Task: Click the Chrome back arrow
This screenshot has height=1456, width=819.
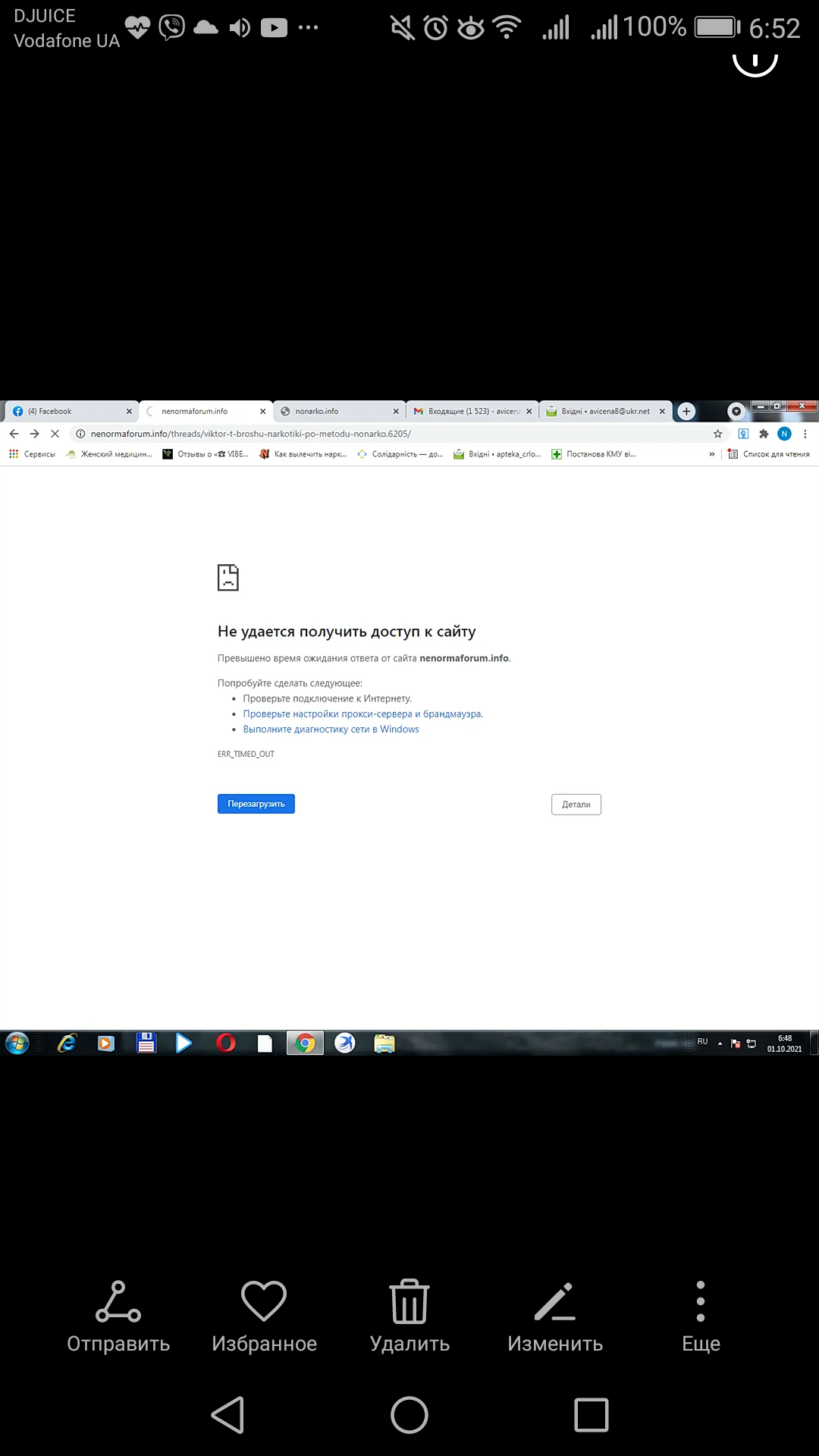Action: (14, 434)
